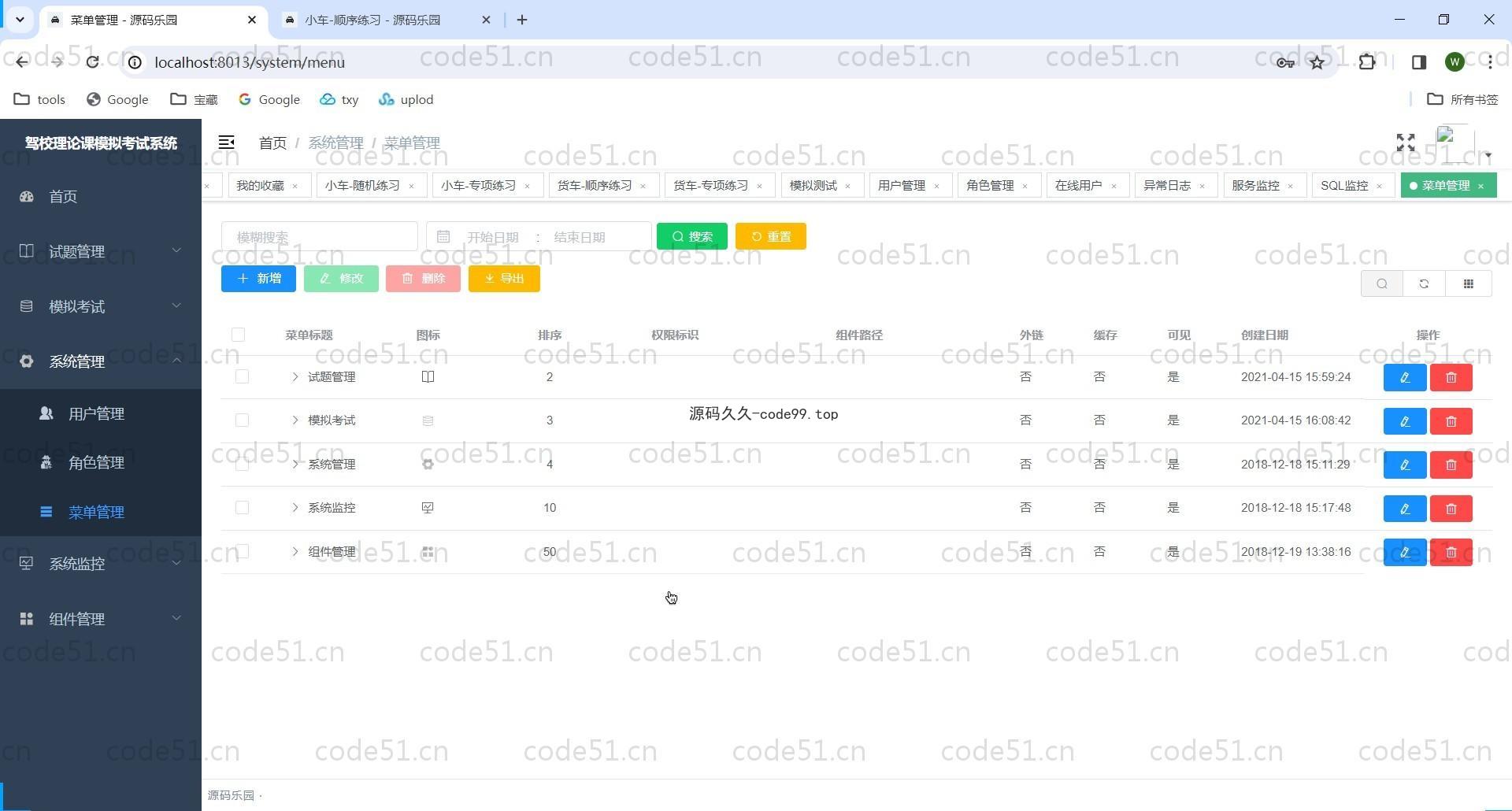Image resolution: width=1512 pixels, height=811 pixels.
Task: Click edit icon for 系统监控 row
Action: (x=1405, y=509)
